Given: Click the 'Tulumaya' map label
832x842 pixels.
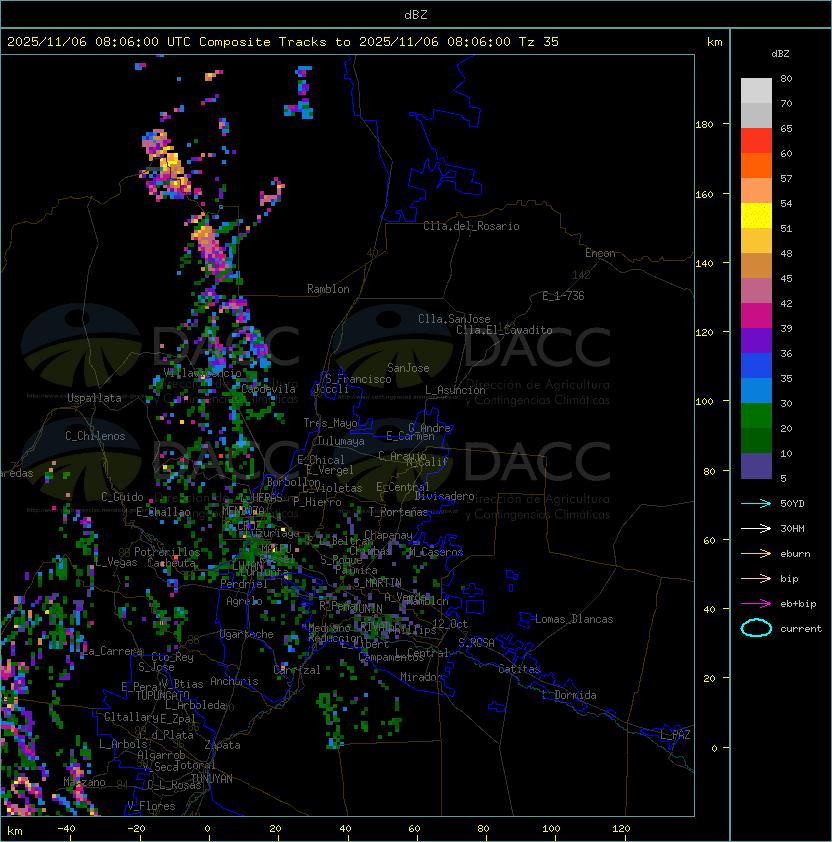Looking at the screenshot, I should [x=341, y=441].
